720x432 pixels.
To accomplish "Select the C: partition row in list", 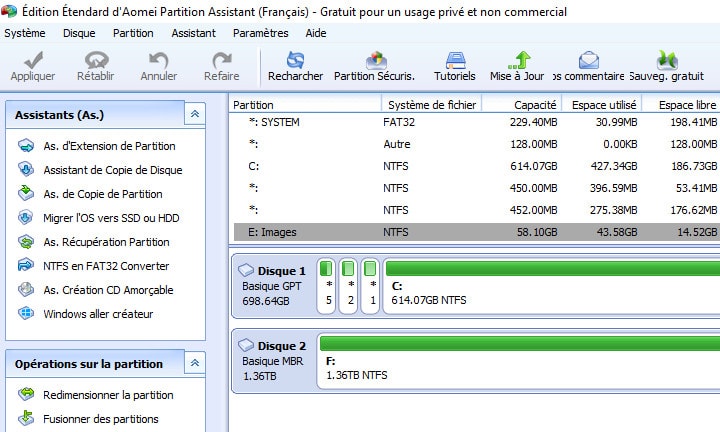I will point(477,166).
